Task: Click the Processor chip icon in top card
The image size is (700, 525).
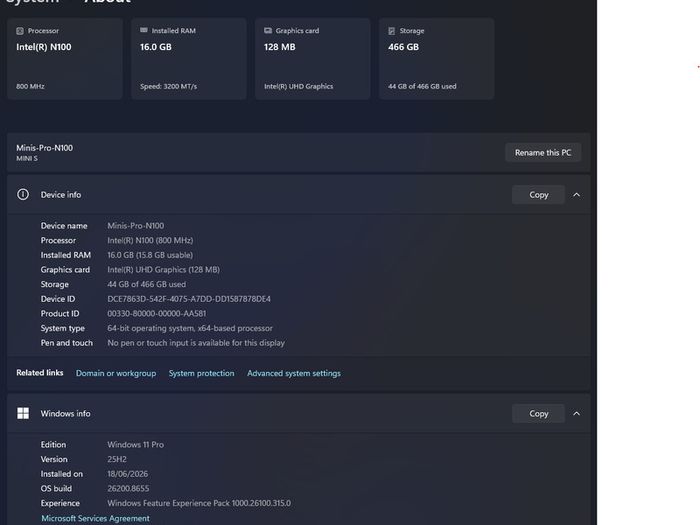Action: point(20,31)
